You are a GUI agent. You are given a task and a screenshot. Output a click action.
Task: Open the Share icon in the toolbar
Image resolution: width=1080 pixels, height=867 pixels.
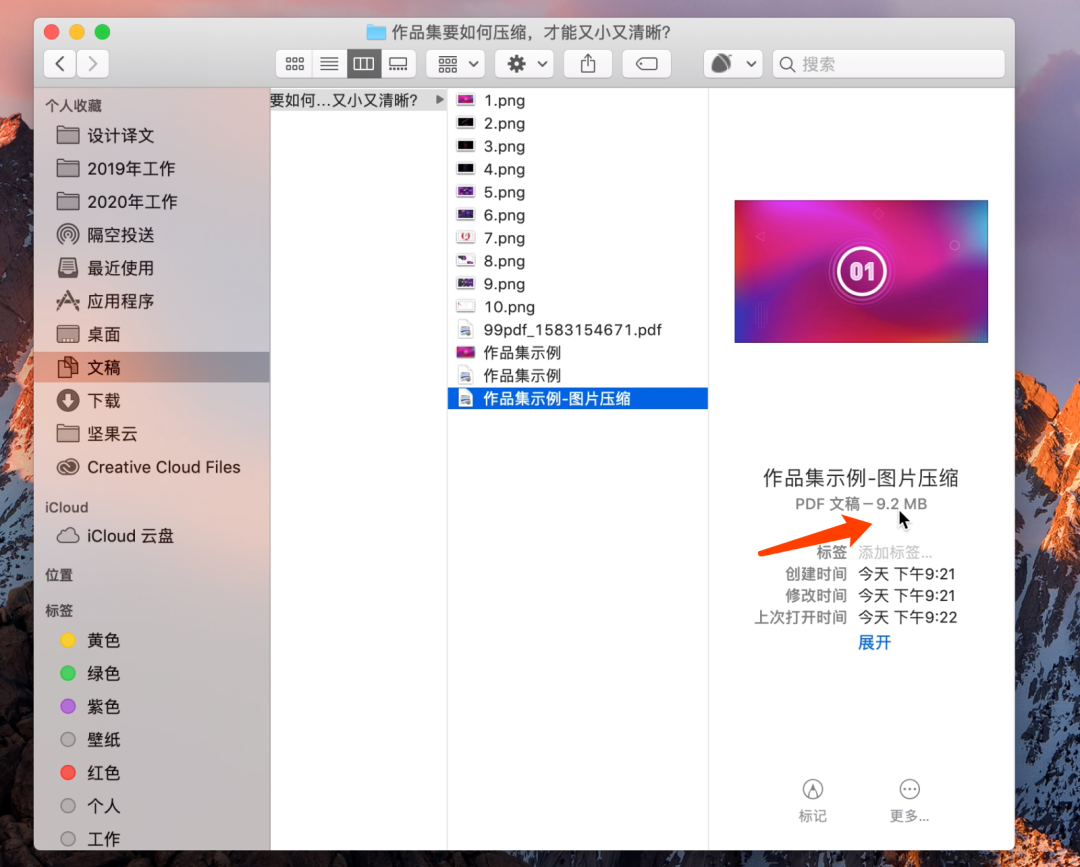(x=587, y=63)
